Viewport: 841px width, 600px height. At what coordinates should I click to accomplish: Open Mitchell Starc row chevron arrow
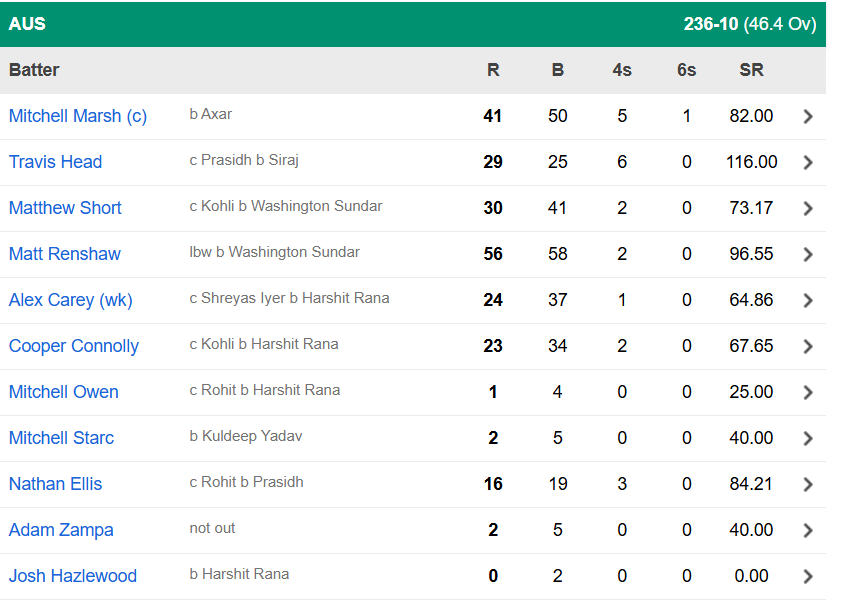[808, 438]
